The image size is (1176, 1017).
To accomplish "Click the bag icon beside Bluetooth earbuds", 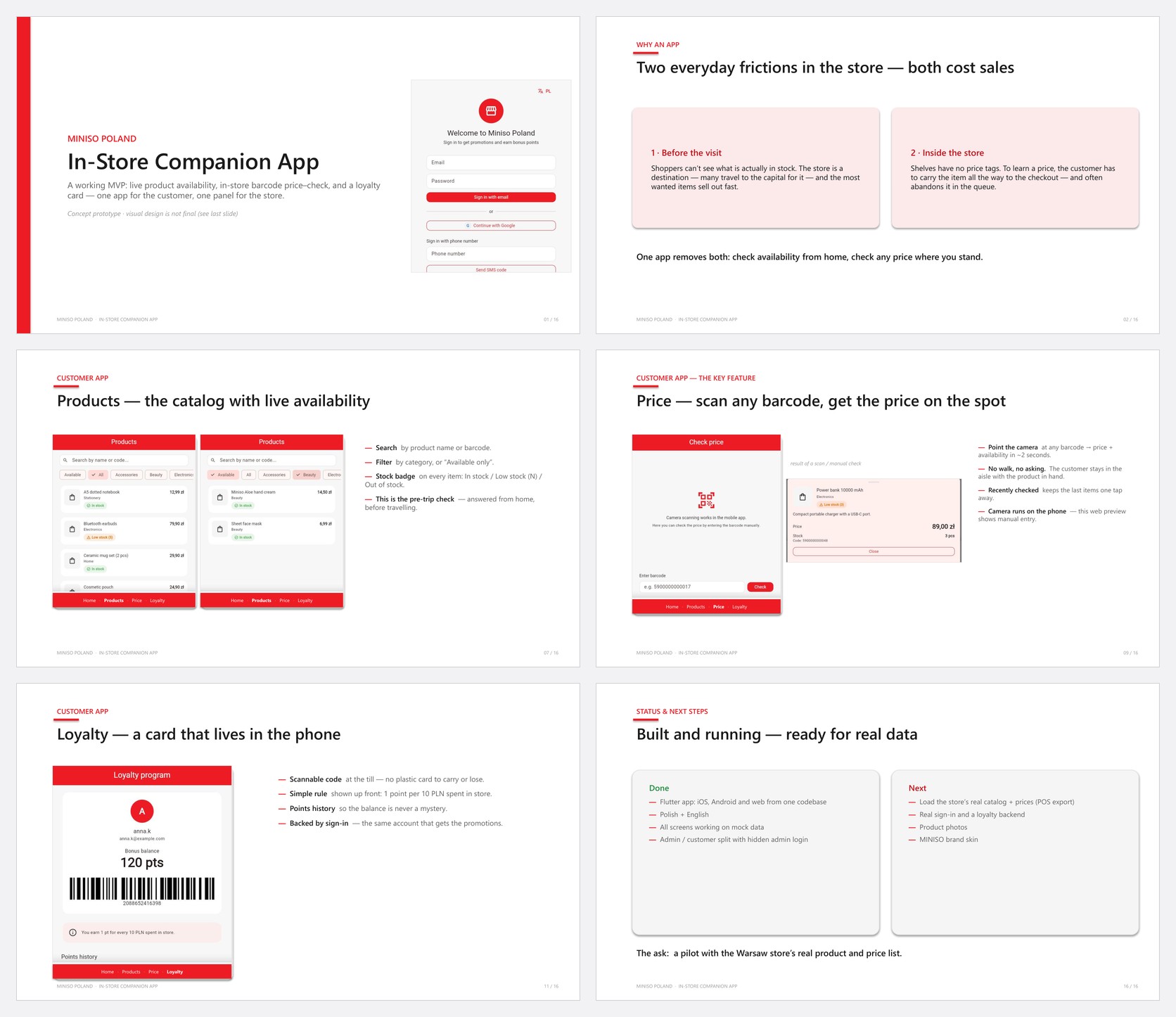I will pos(72,529).
